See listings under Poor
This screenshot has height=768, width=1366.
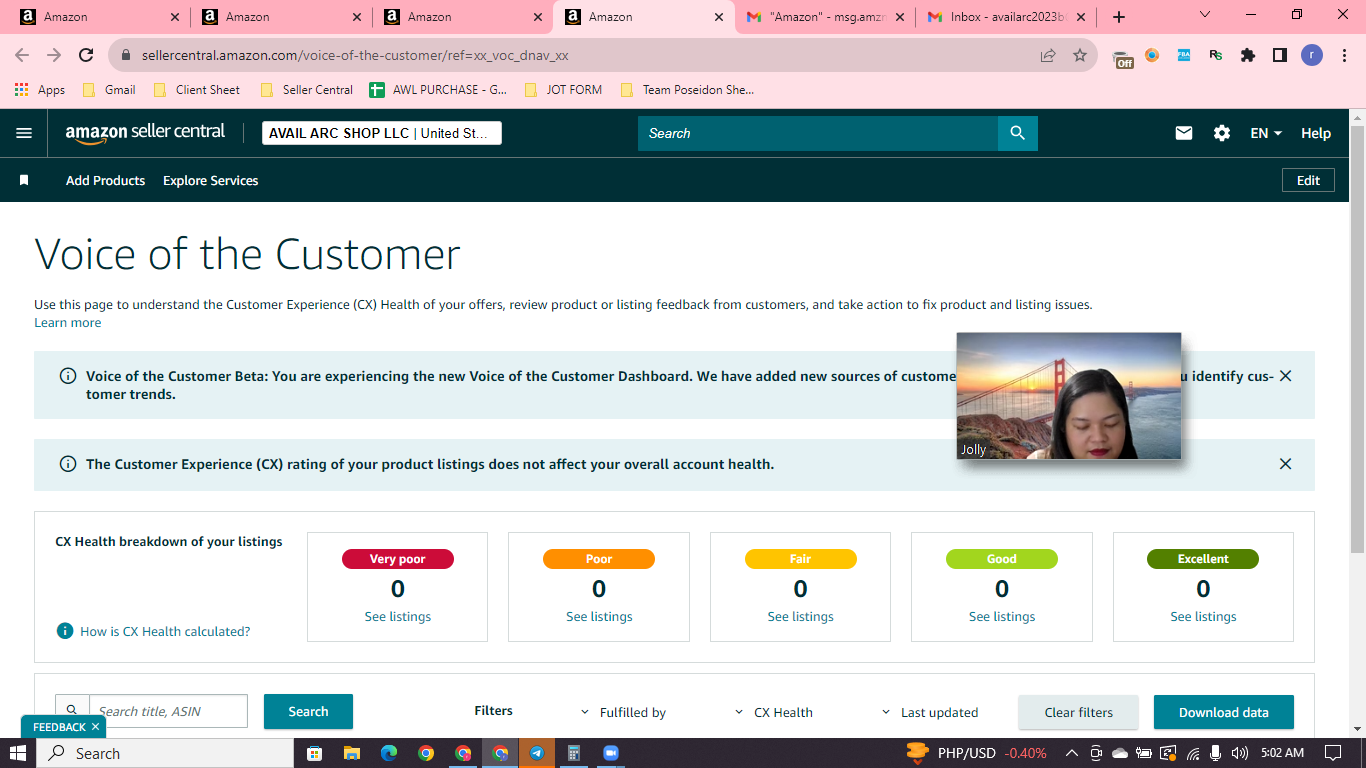(x=599, y=617)
